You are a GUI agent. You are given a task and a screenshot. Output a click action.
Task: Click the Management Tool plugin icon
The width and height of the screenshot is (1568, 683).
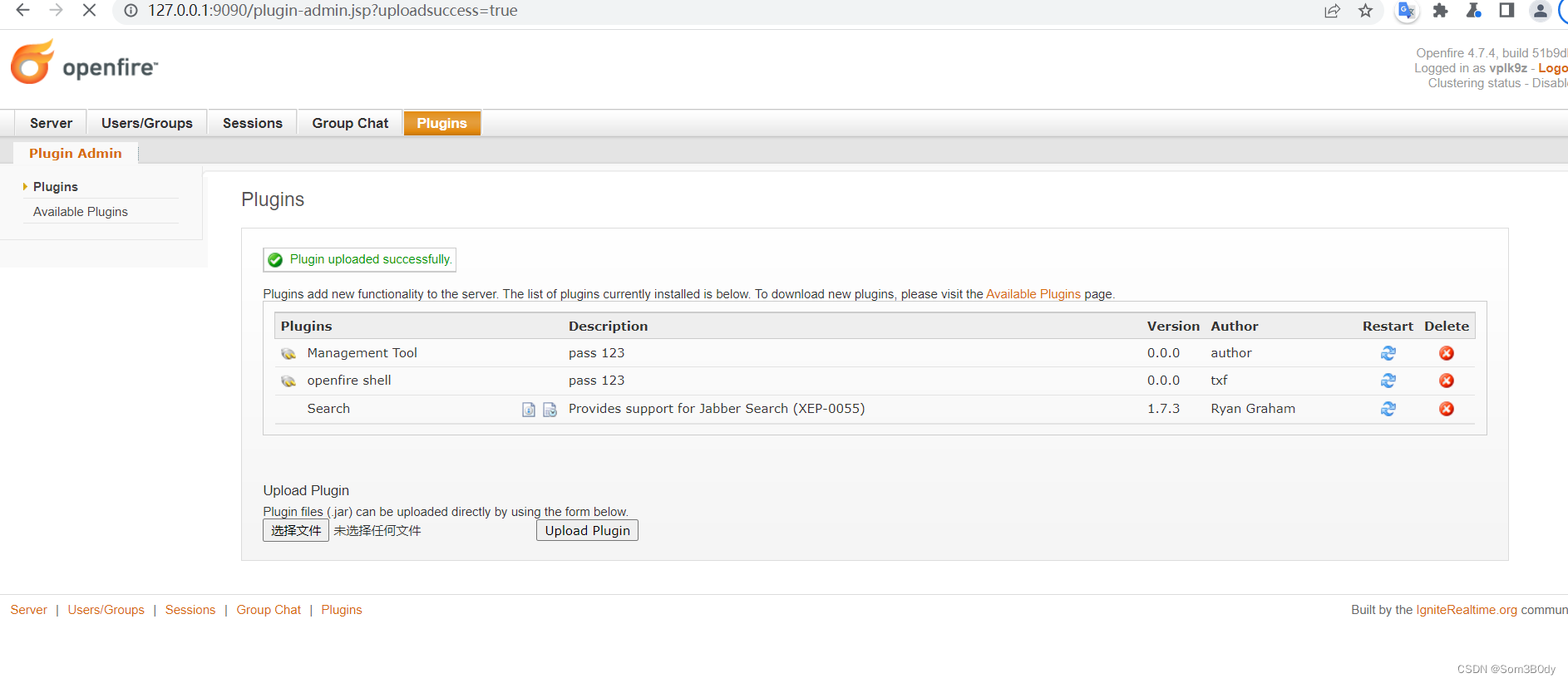point(288,354)
